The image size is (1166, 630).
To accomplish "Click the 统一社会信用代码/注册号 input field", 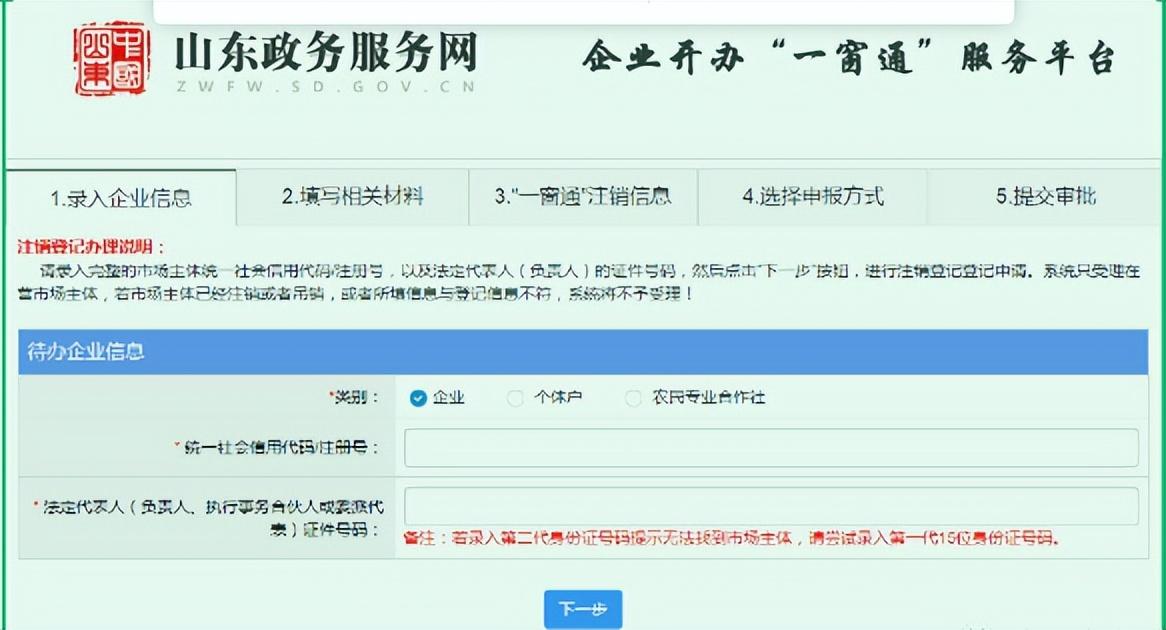I will [770, 448].
